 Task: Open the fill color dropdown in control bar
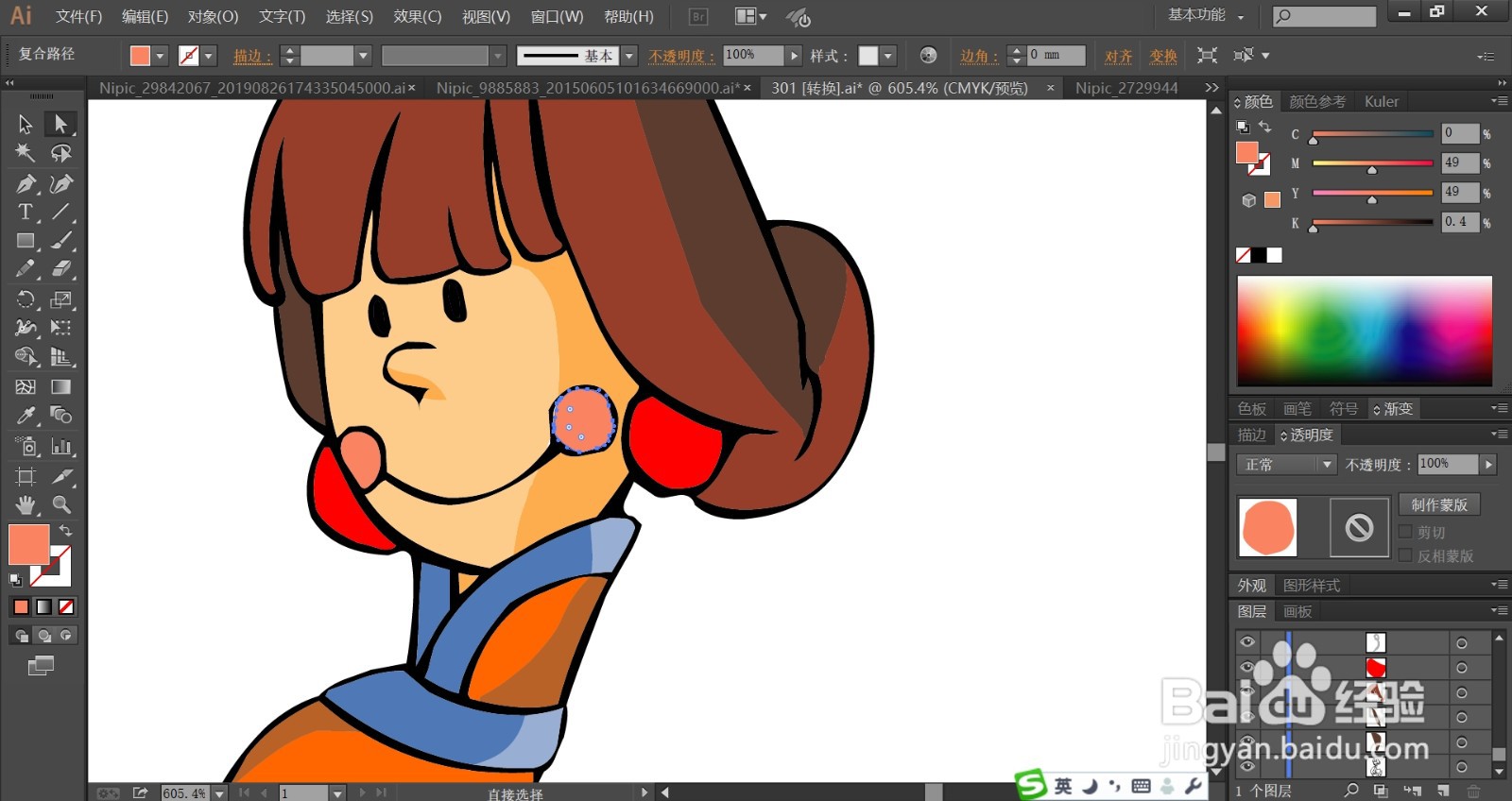tap(160, 56)
